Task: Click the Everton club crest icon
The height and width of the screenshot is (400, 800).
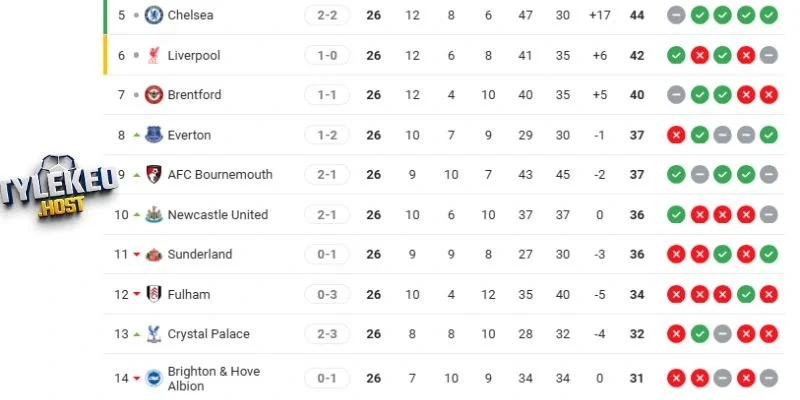Action: tap(154, 135)
